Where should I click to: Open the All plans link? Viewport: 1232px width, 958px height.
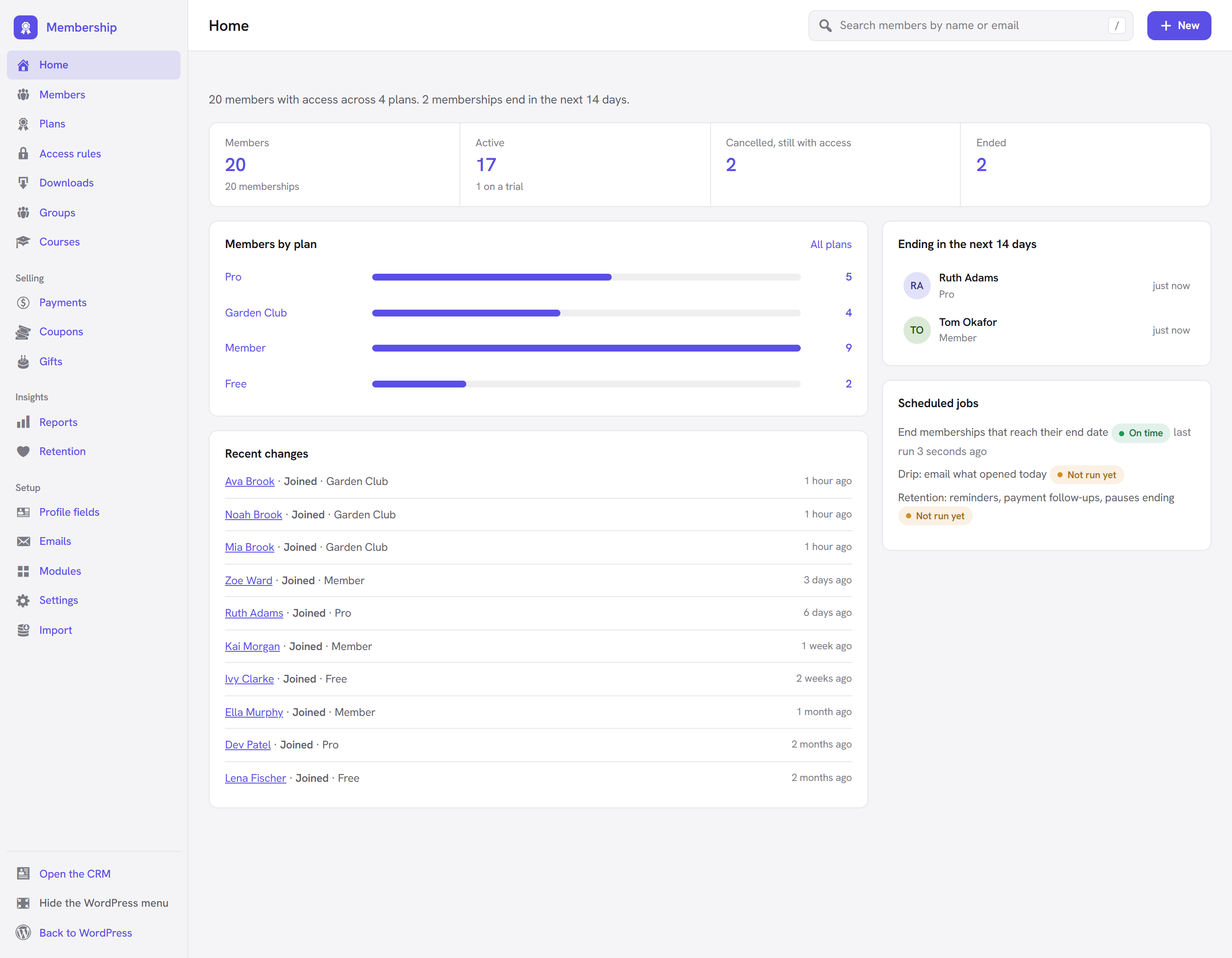tap(831, 244)
